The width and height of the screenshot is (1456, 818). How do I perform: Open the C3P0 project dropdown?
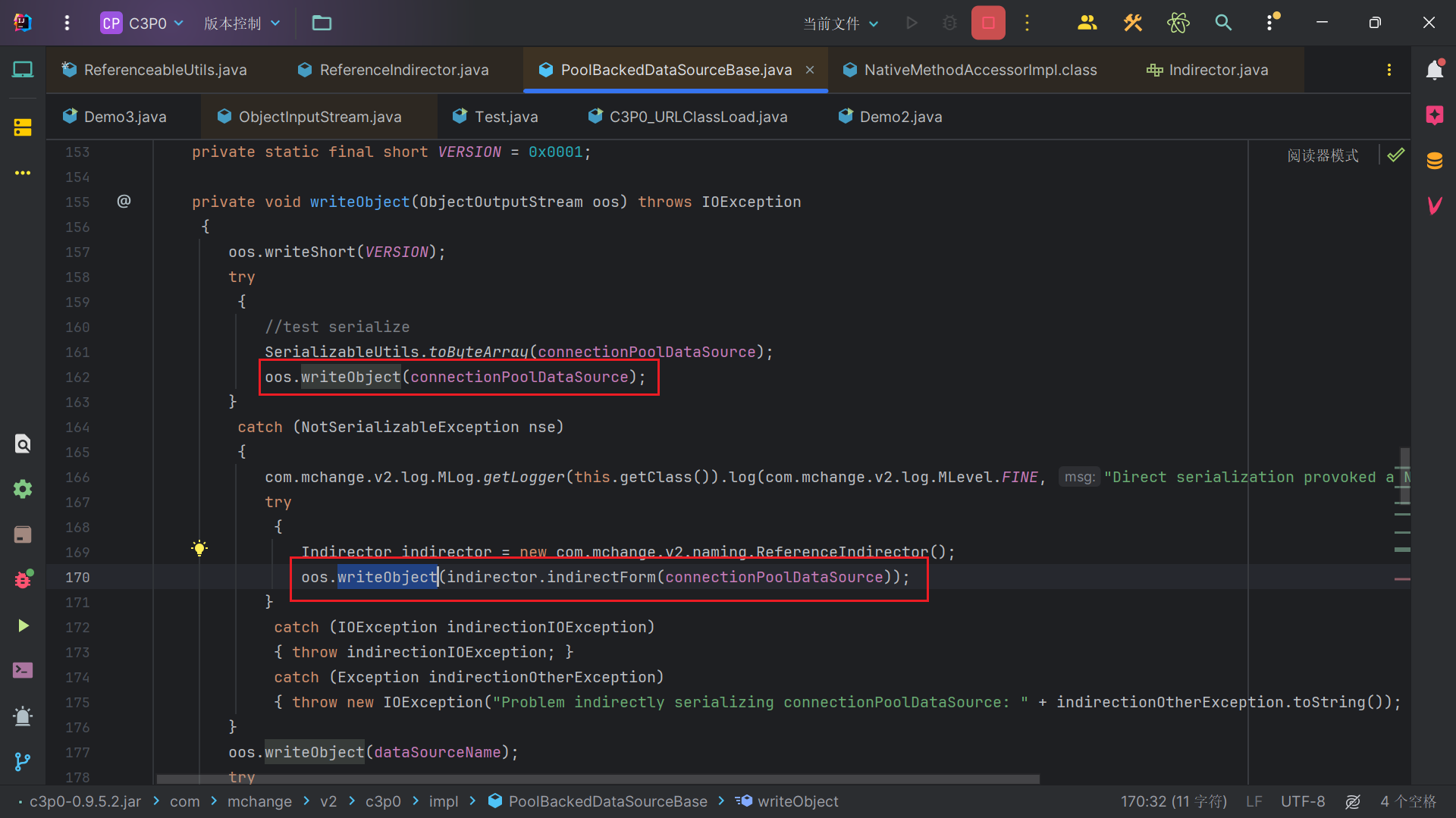point(143,23)
